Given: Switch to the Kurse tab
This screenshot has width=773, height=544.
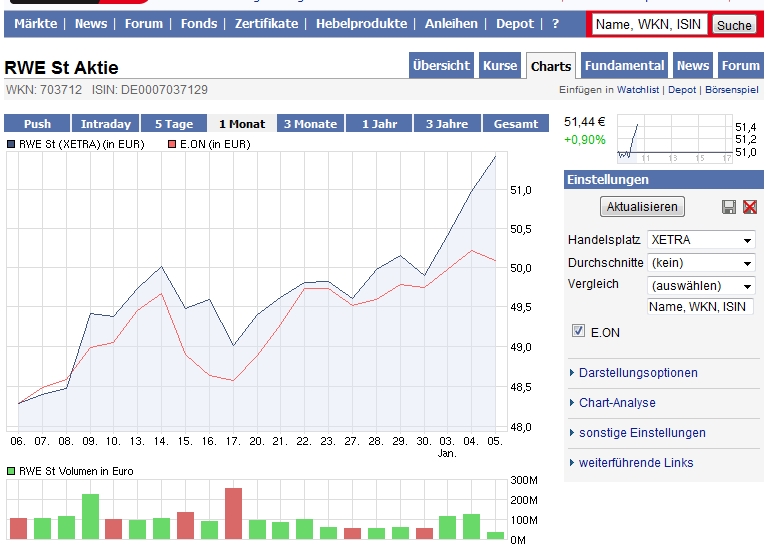Looking at the screenshot, I should [x=500, y=66].
